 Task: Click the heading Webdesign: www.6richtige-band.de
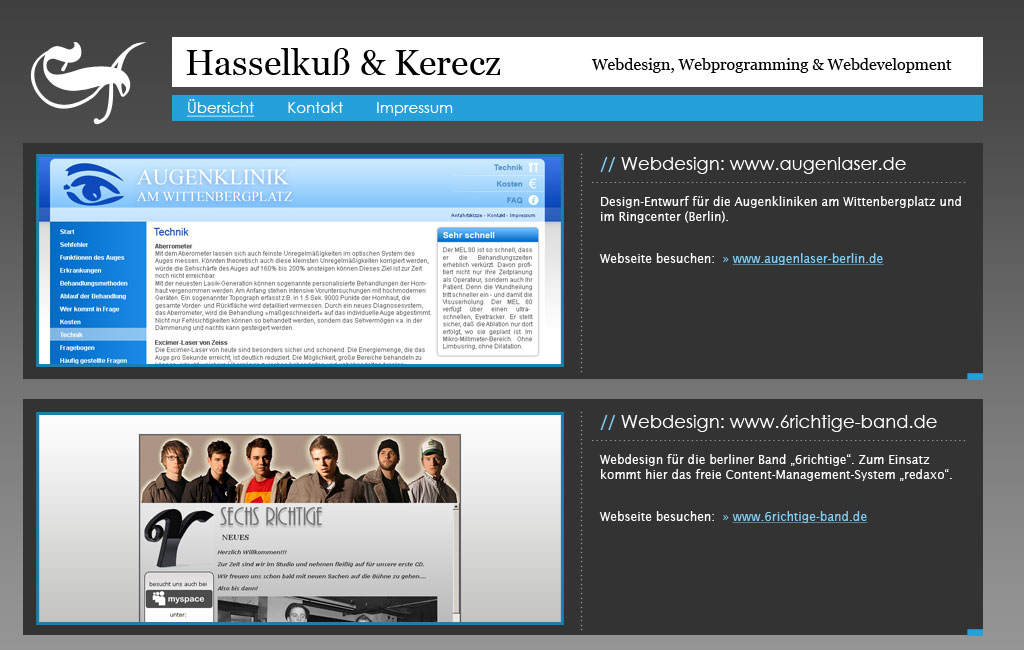click(x=768, y=422)
